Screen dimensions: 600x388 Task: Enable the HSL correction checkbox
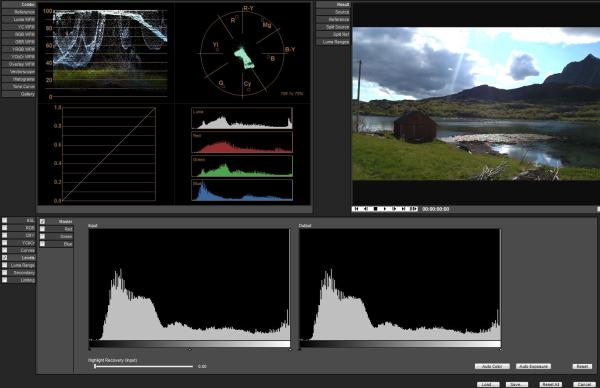point(5,220)
